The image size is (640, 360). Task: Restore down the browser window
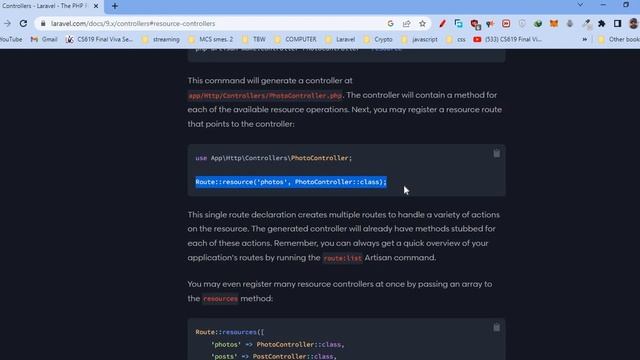point(626,5)
